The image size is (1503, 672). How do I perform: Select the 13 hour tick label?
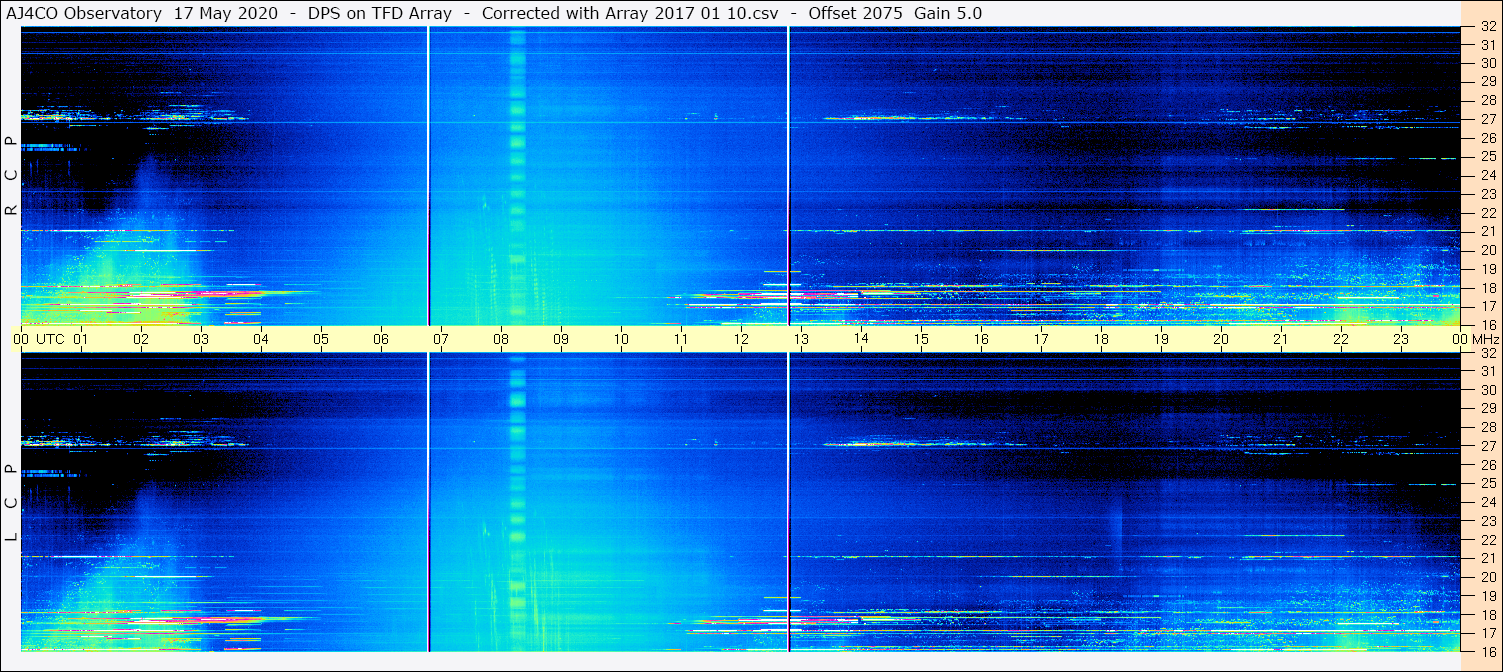tap(801, 339)
